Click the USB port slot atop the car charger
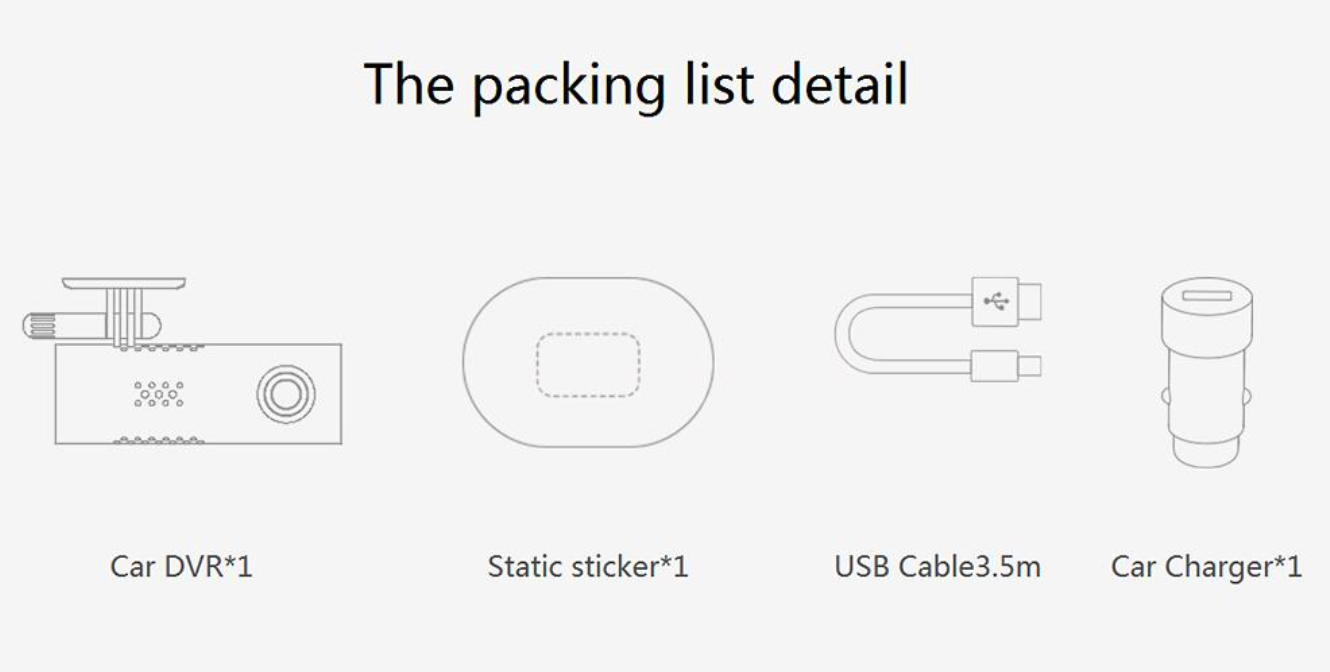The image size is (1330, 672). (x=1205, y=297)
